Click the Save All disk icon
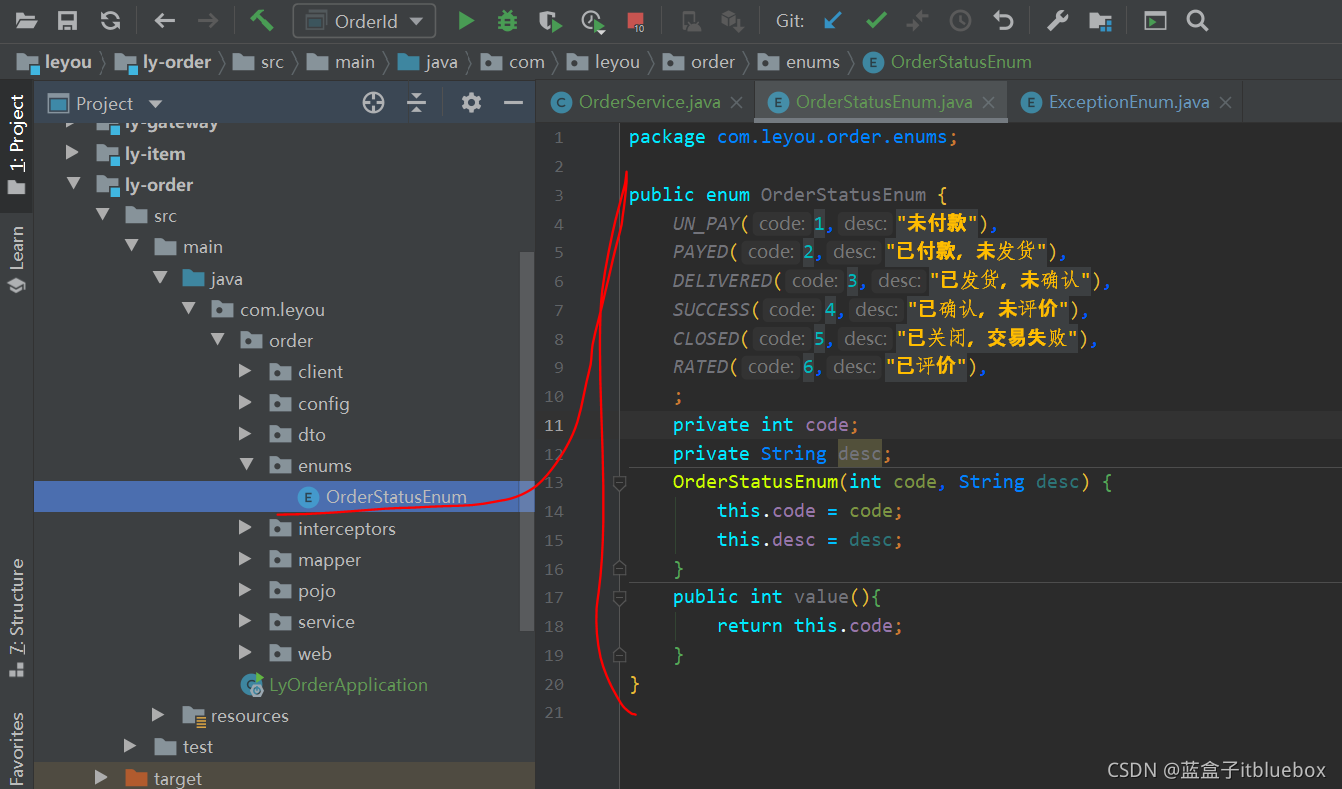The width and height of the screenshot is (1342, 789). [x=67, y=20]
